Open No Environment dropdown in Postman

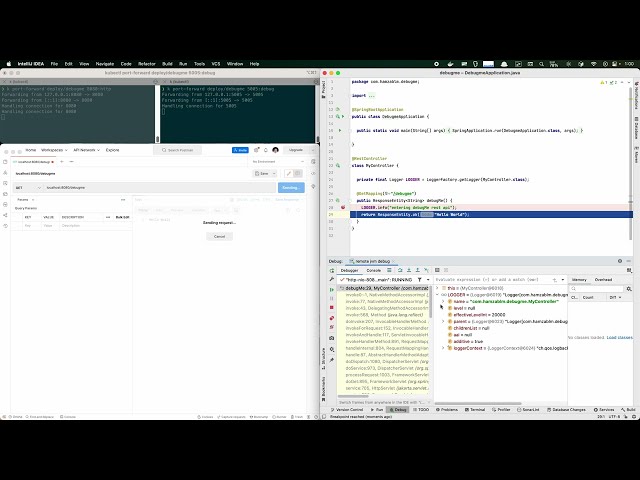click(x=278, y=162)
